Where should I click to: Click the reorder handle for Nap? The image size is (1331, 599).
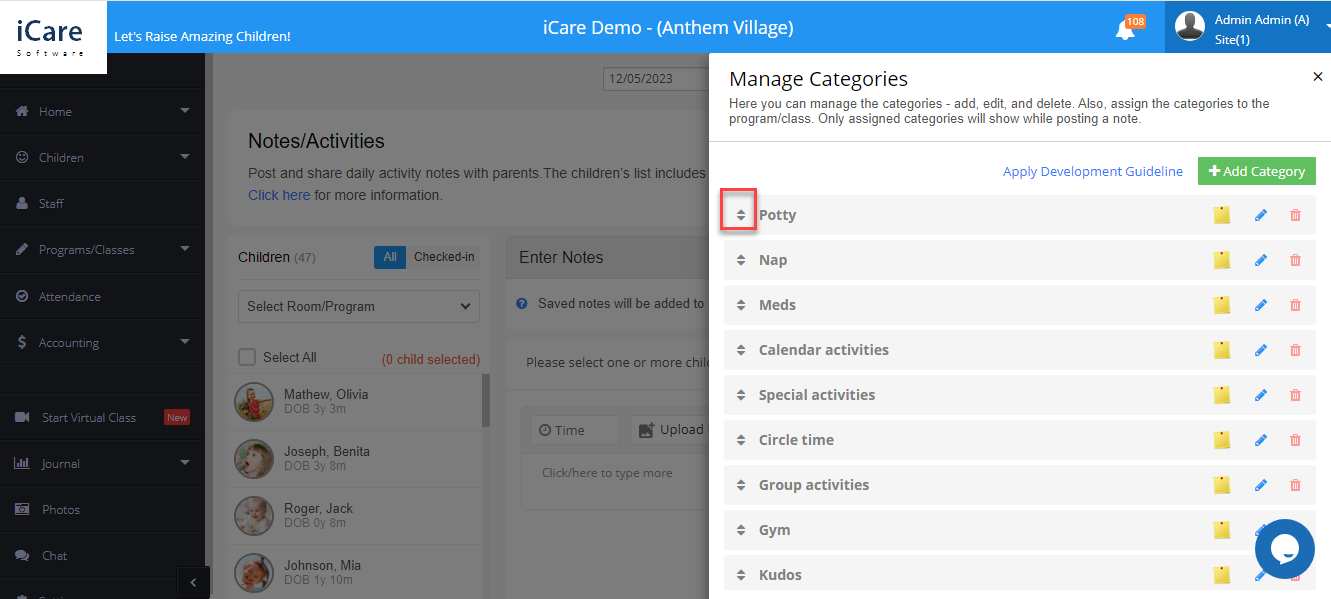(x=741, y=260)
